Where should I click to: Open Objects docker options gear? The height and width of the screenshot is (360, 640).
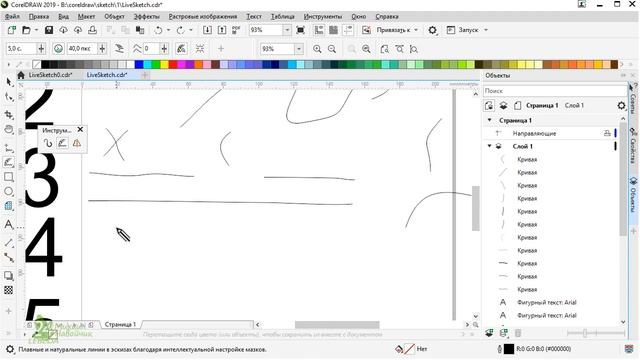[621, 106]
